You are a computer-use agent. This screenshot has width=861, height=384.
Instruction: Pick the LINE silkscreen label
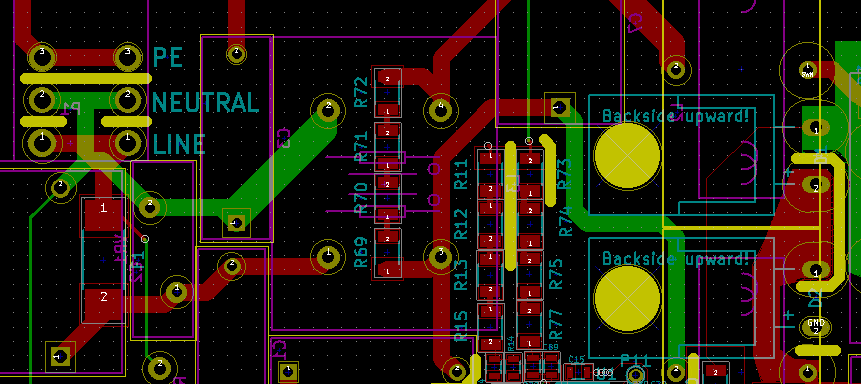point(180,144)
